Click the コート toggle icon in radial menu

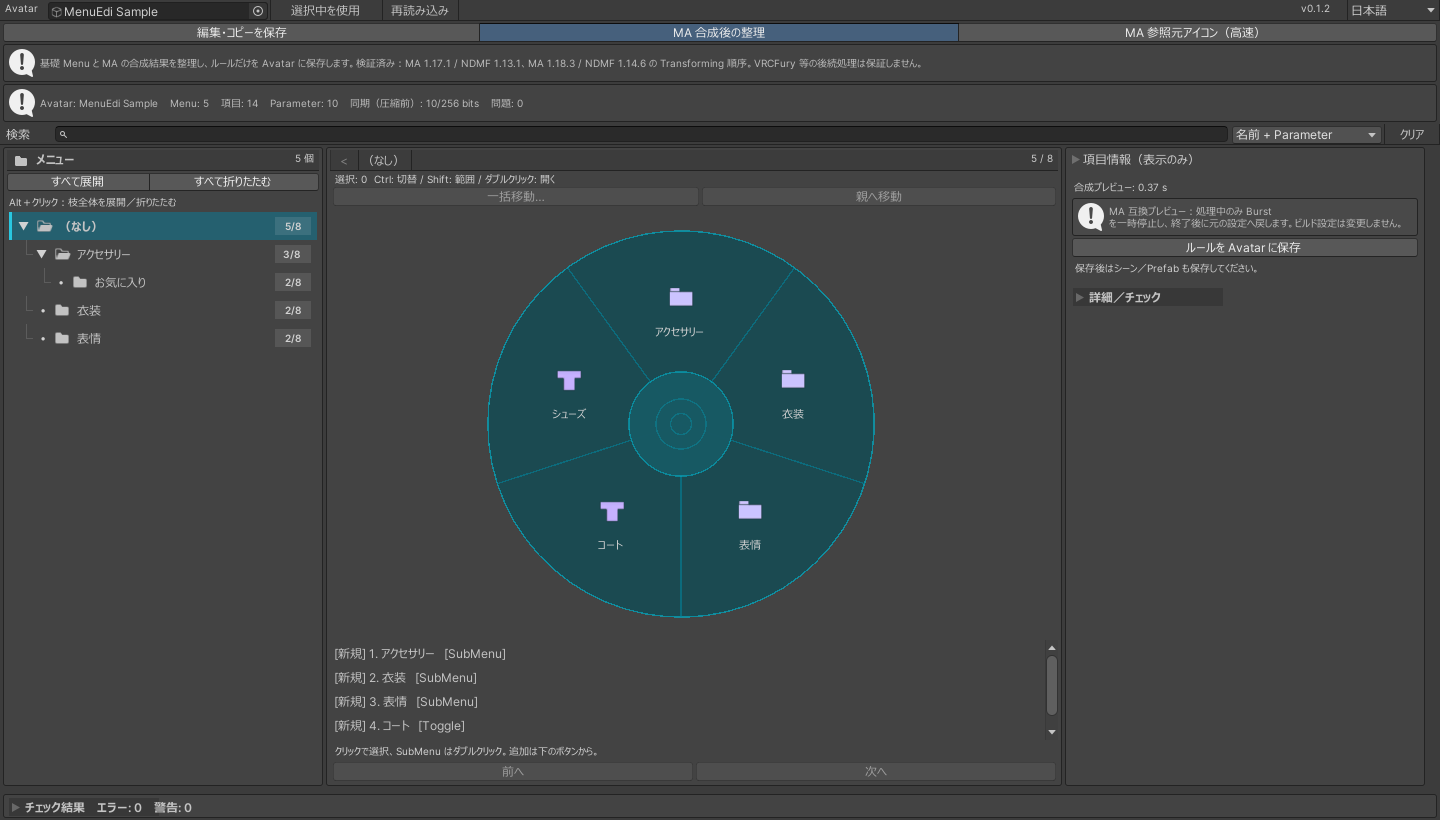click(x=612, y=511)
